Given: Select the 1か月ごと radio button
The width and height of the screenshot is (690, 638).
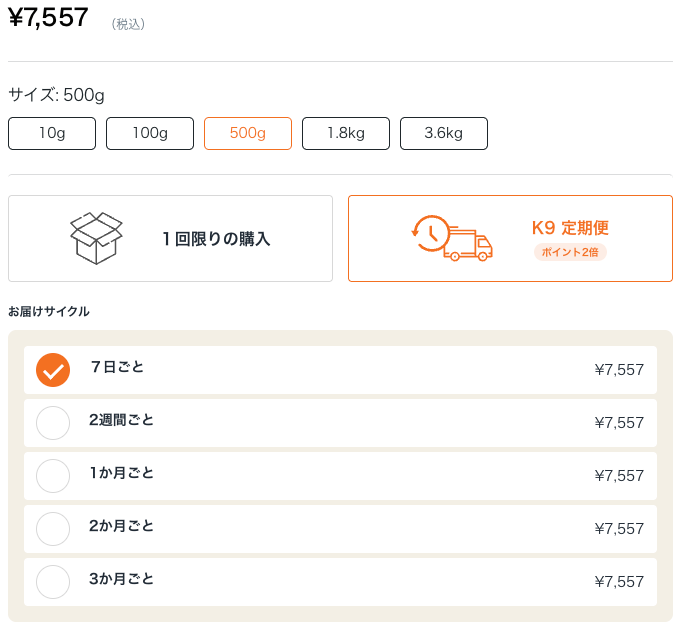Looking at the screenshot, I should pos(53,476).
